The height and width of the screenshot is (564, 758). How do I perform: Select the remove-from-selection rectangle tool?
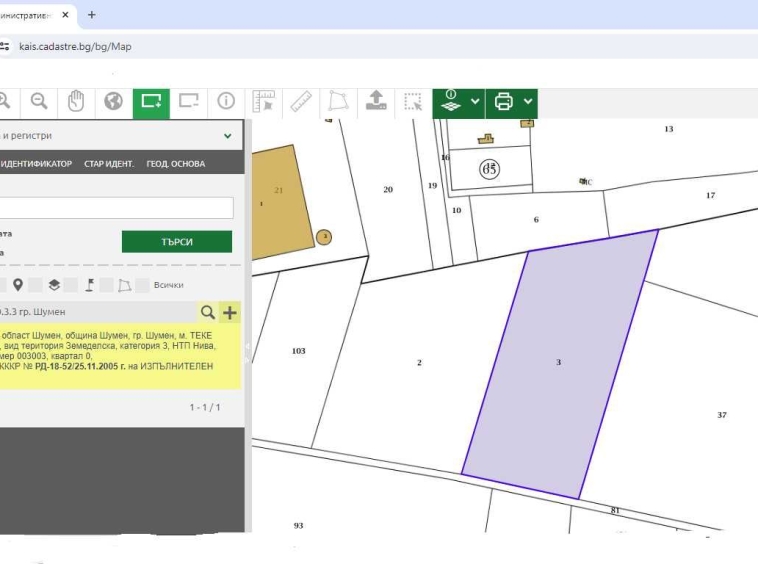tap(189, 101)
